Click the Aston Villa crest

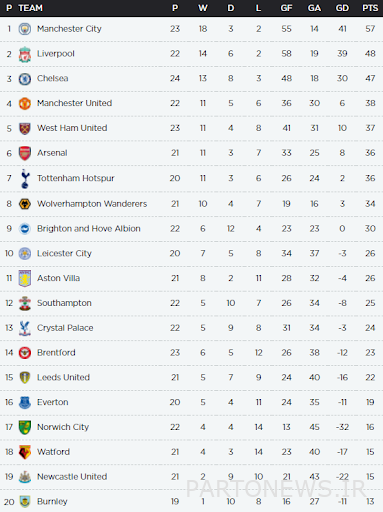point(25,278)
